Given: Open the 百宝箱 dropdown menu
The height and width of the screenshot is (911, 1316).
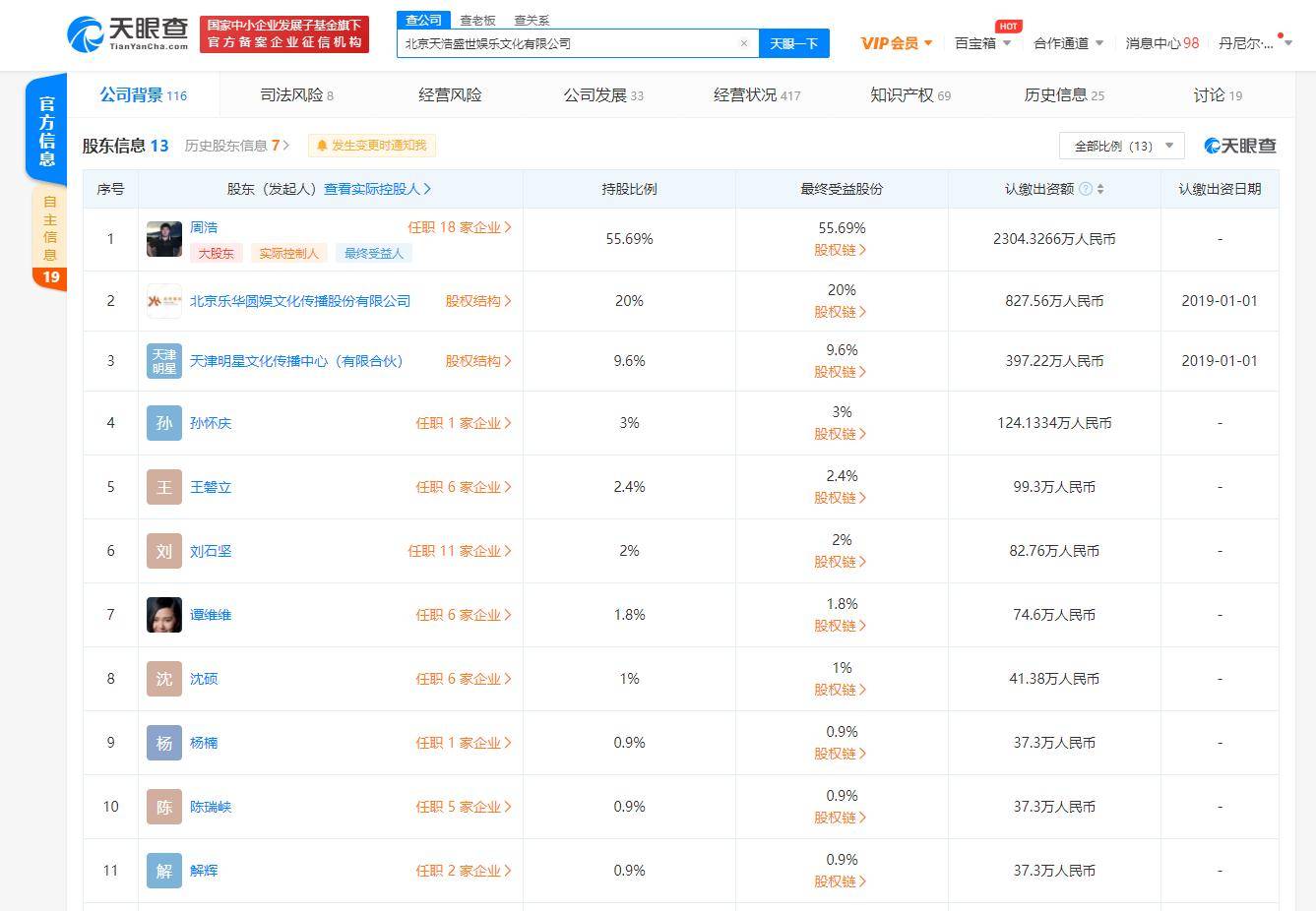Looking at the screenshot, I should click(982, 43).
